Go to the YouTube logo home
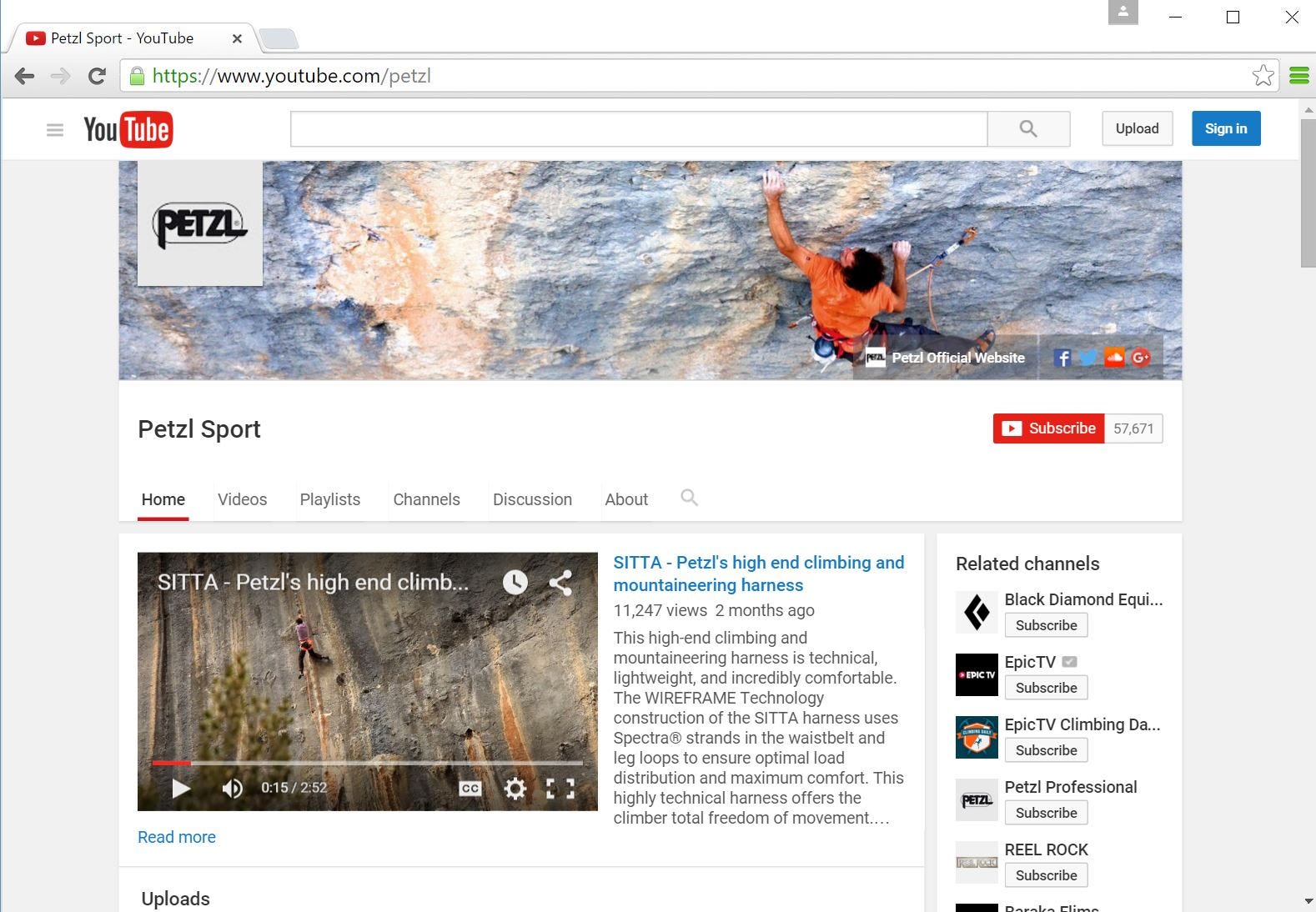Screen dimensions: 1316x912 tap(128, 129)
